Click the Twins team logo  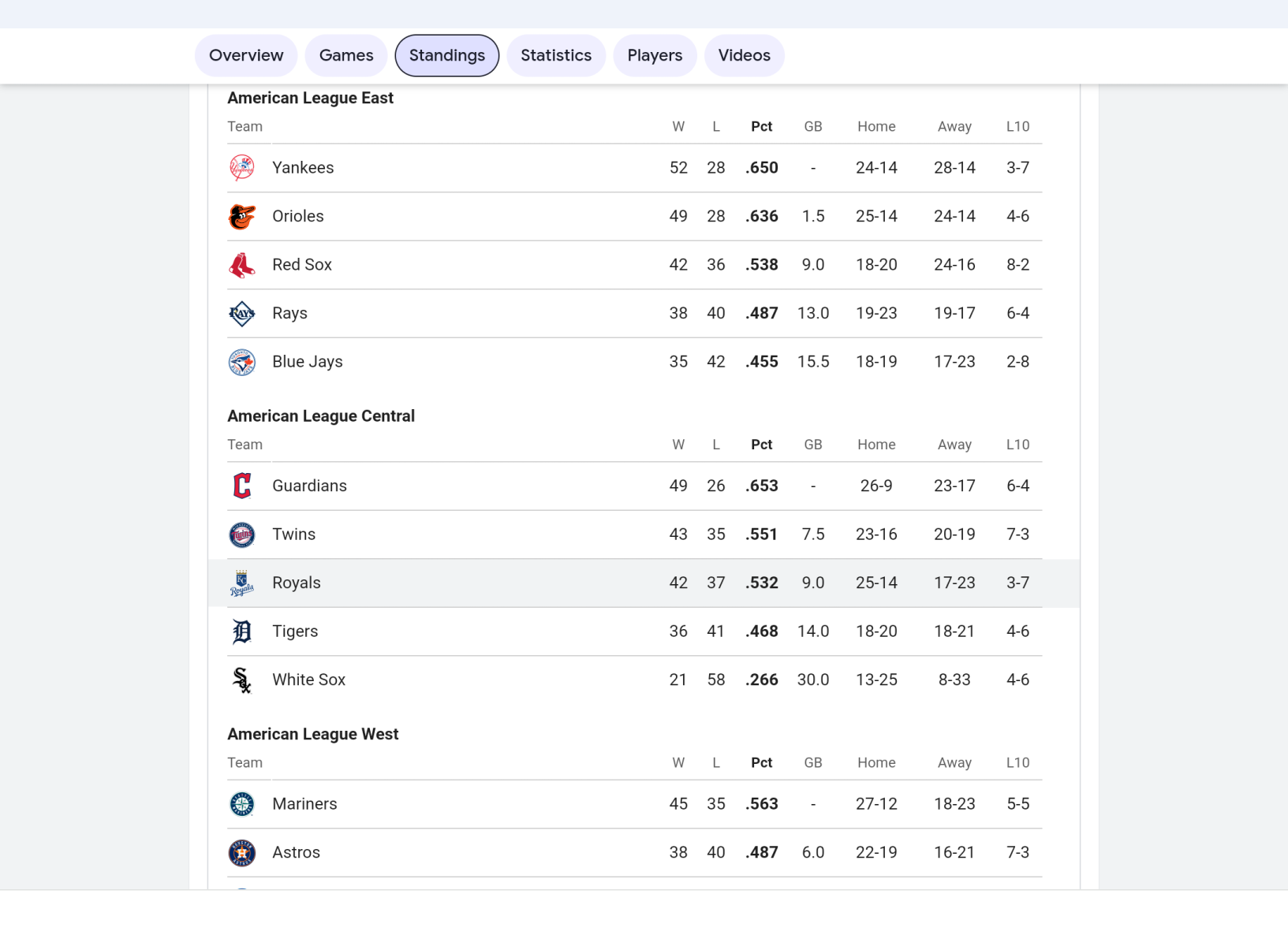click(242, 535)
